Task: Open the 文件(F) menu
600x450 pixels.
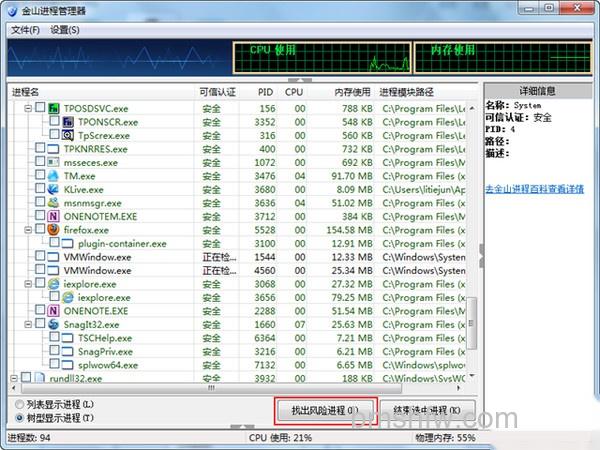Action: (x=25, y=30)
